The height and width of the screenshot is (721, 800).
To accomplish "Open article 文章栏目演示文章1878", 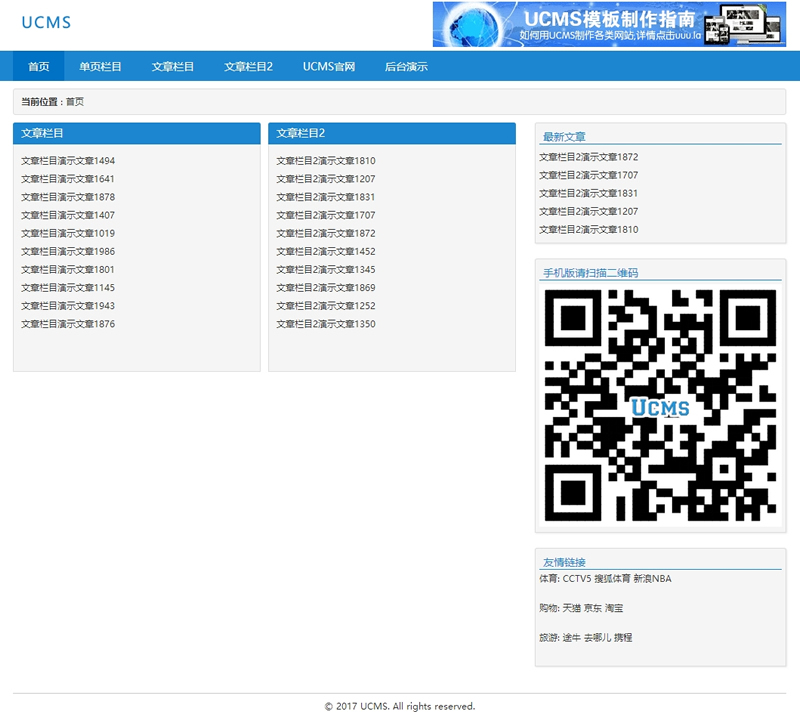I will [x=68, y=197].
